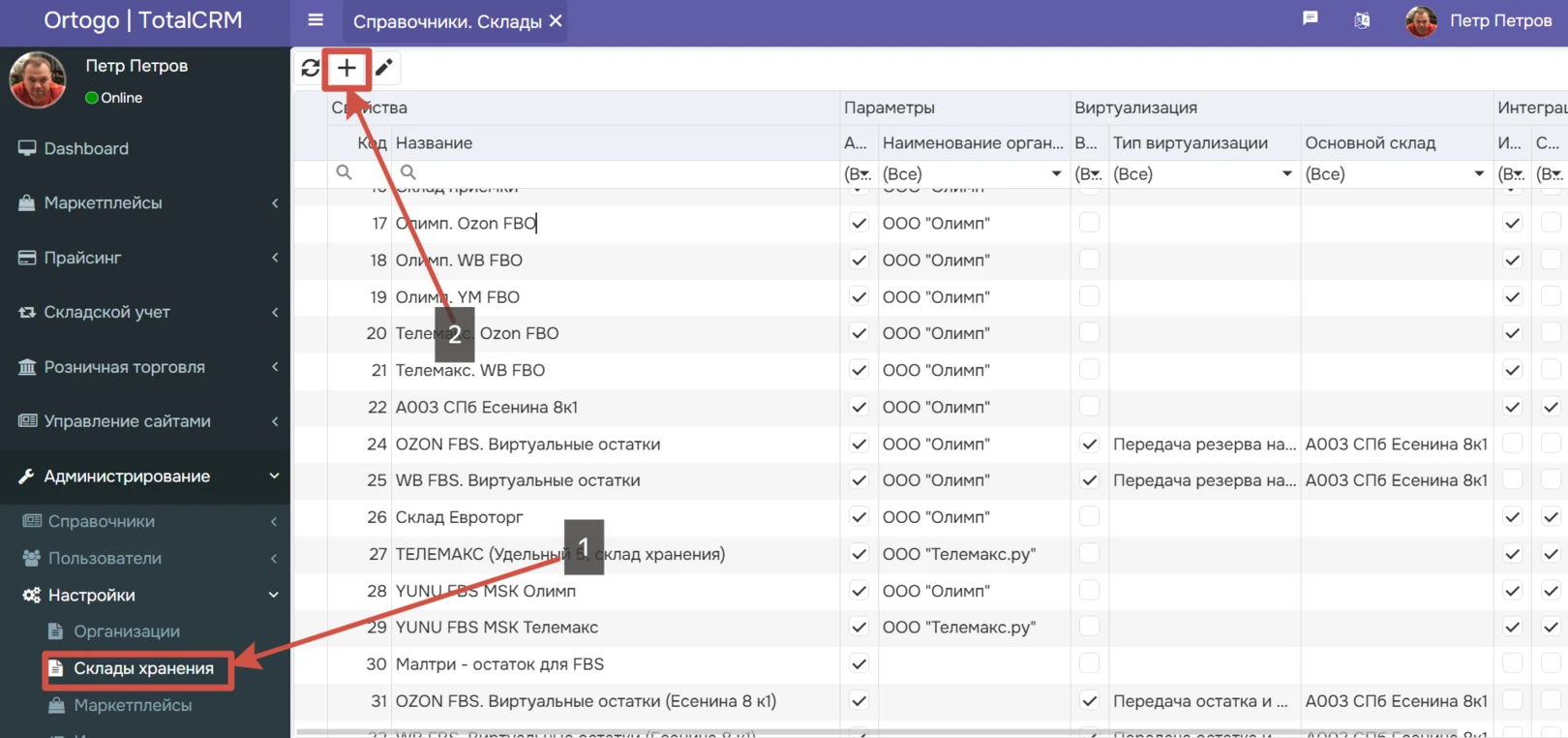Click the search icon in Название filter

(408, 172)
